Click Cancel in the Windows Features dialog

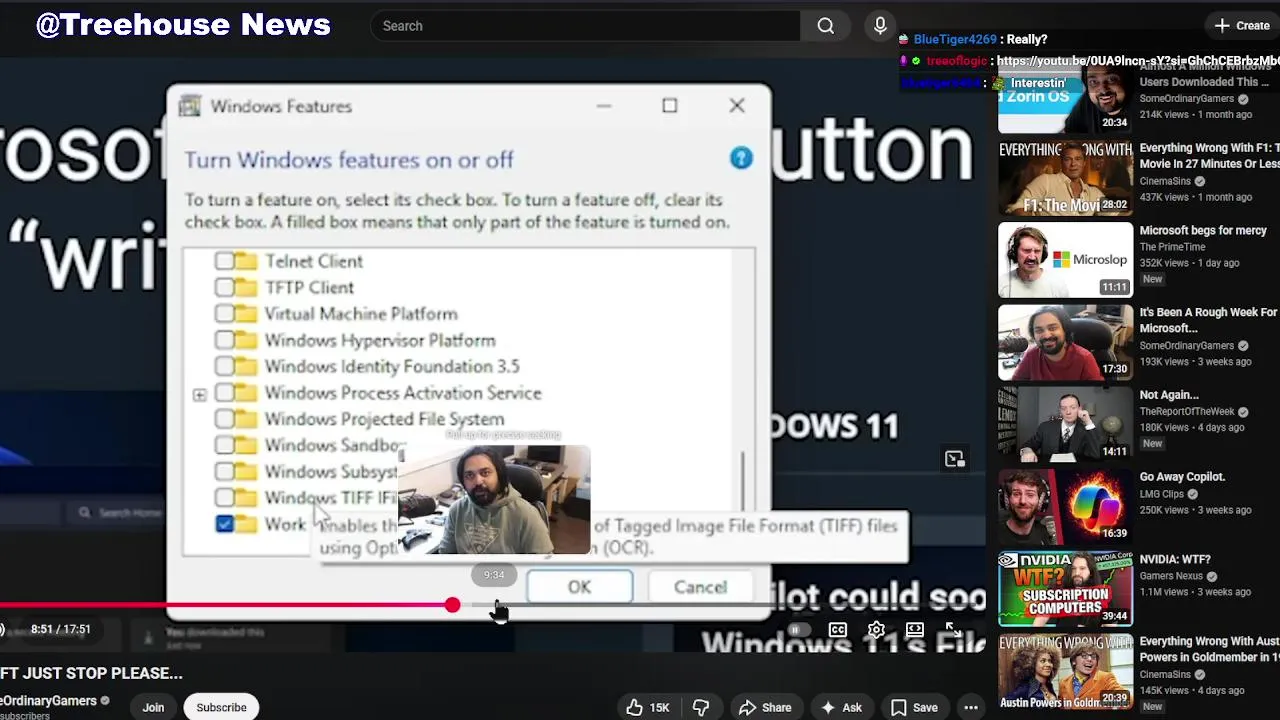click(x=700, y=587)
